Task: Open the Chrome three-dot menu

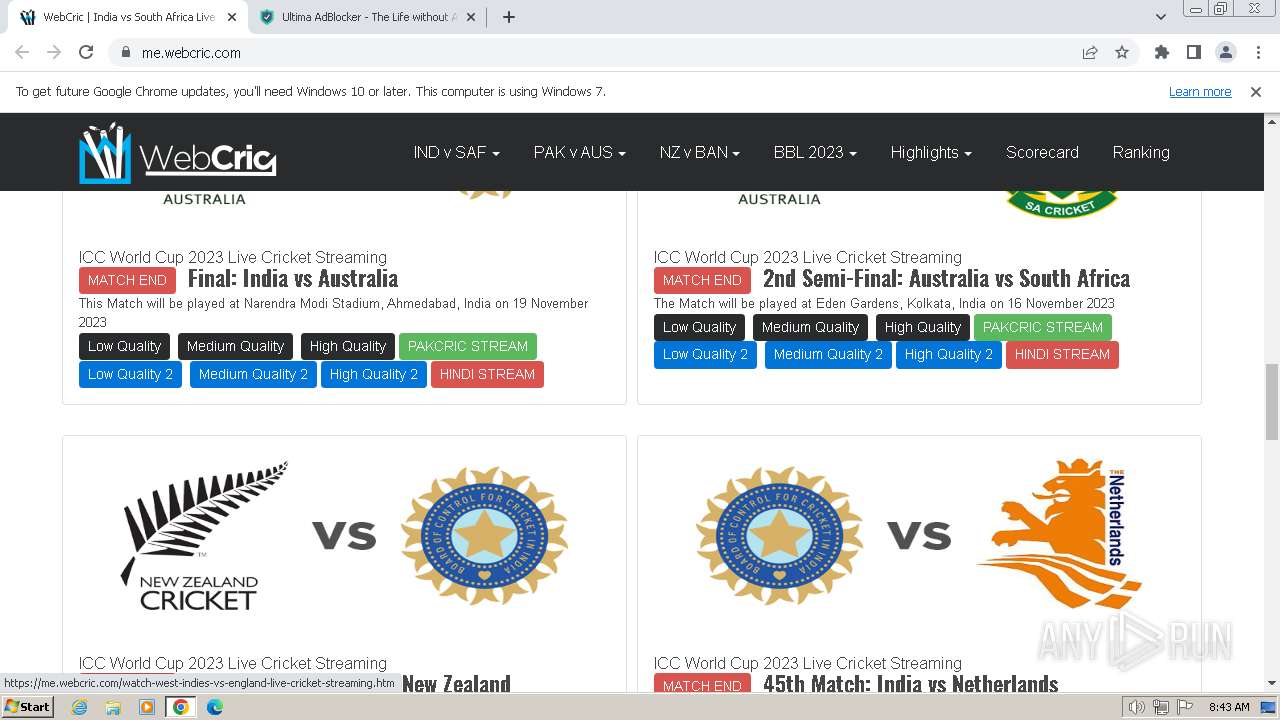Action: point(1258,52)
